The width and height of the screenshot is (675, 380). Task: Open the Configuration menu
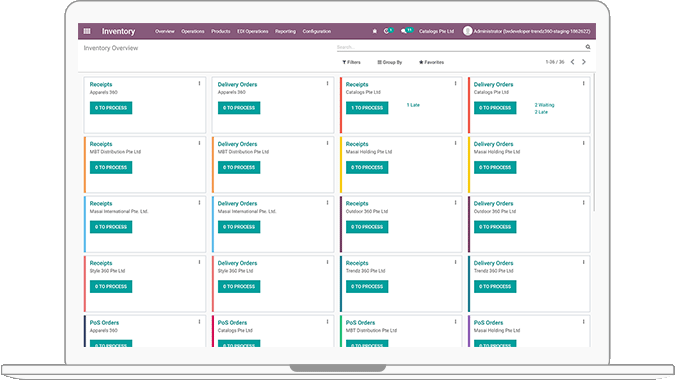(x=317, y=31)
